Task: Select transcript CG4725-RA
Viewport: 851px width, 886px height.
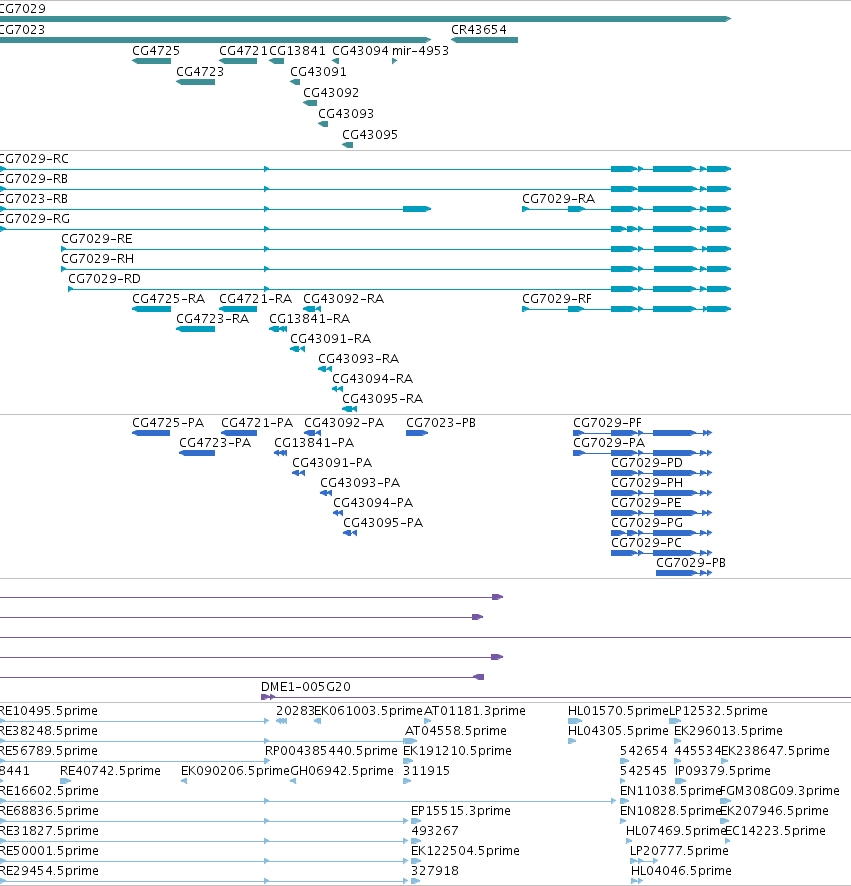Action: 151,309
